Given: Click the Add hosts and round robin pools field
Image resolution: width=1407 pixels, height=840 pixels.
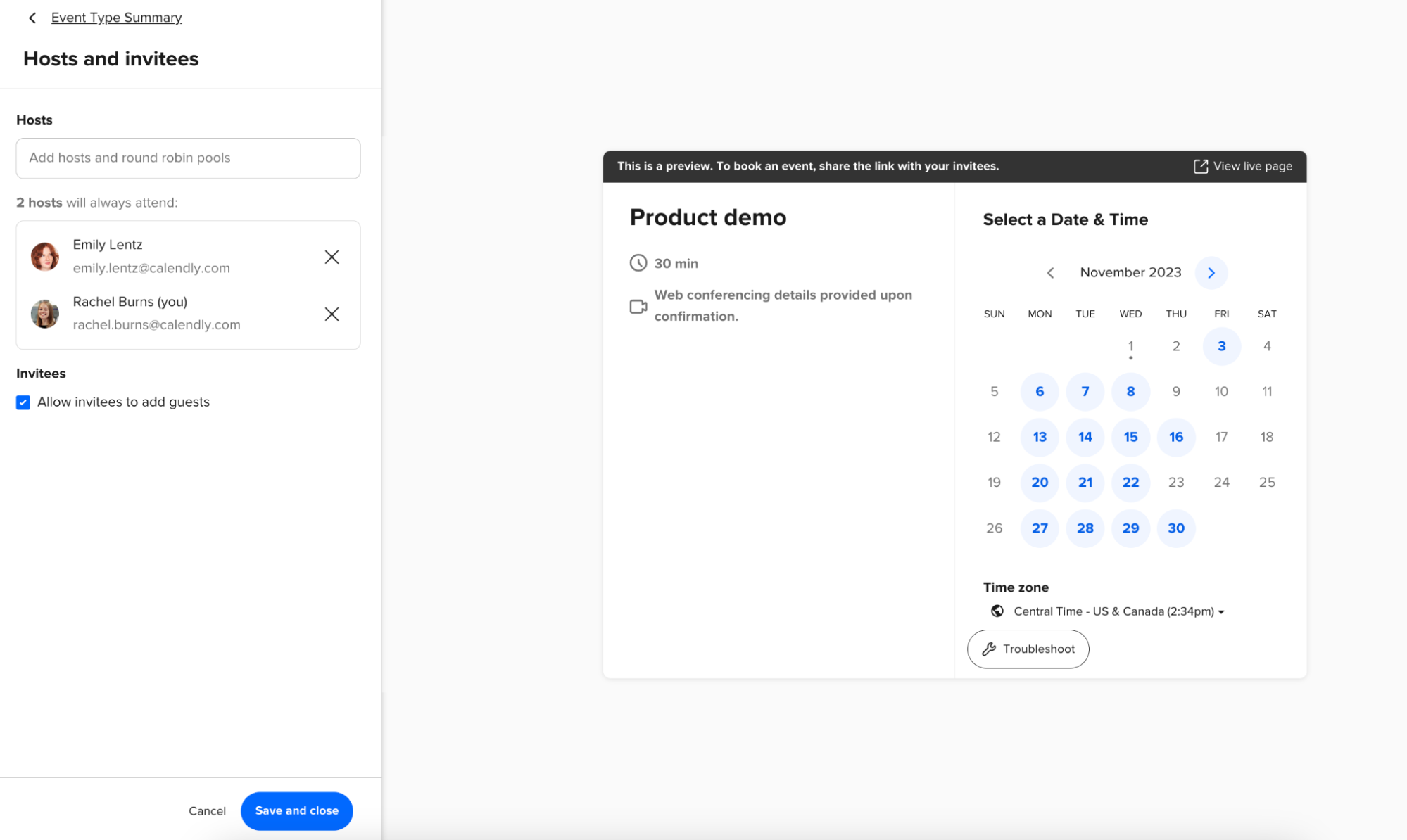Looking at the screenshot, I should [188, 158].
